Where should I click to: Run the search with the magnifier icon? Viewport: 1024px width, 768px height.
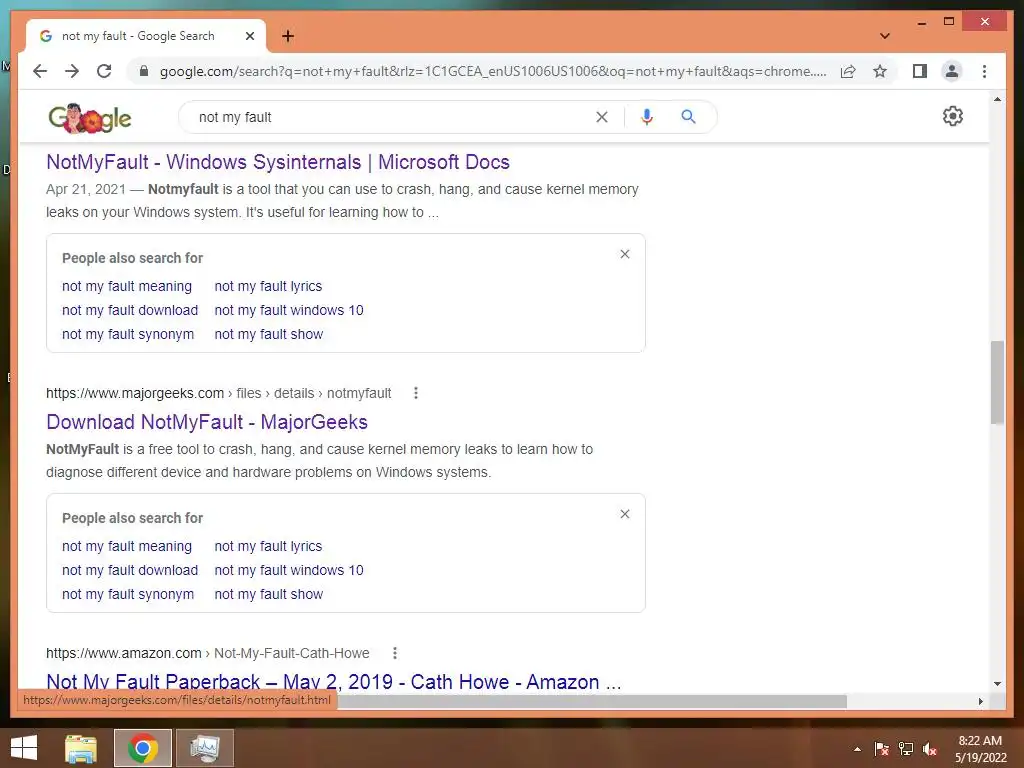tap(688, 117)
